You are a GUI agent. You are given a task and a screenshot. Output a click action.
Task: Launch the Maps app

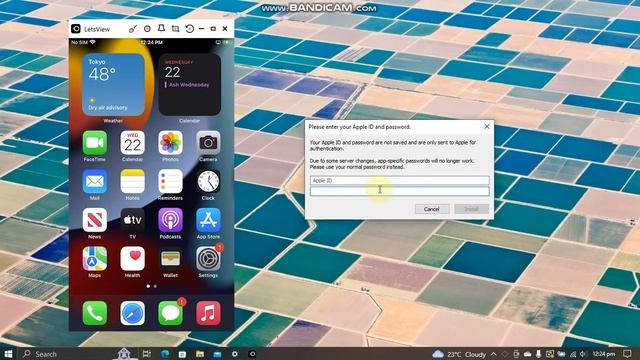95,259
